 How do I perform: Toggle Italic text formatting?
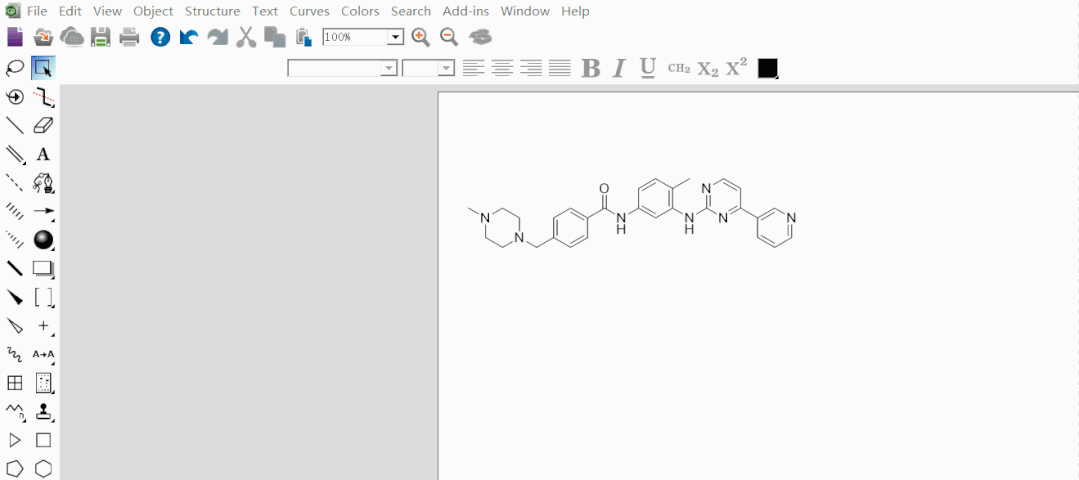point(619,68)
